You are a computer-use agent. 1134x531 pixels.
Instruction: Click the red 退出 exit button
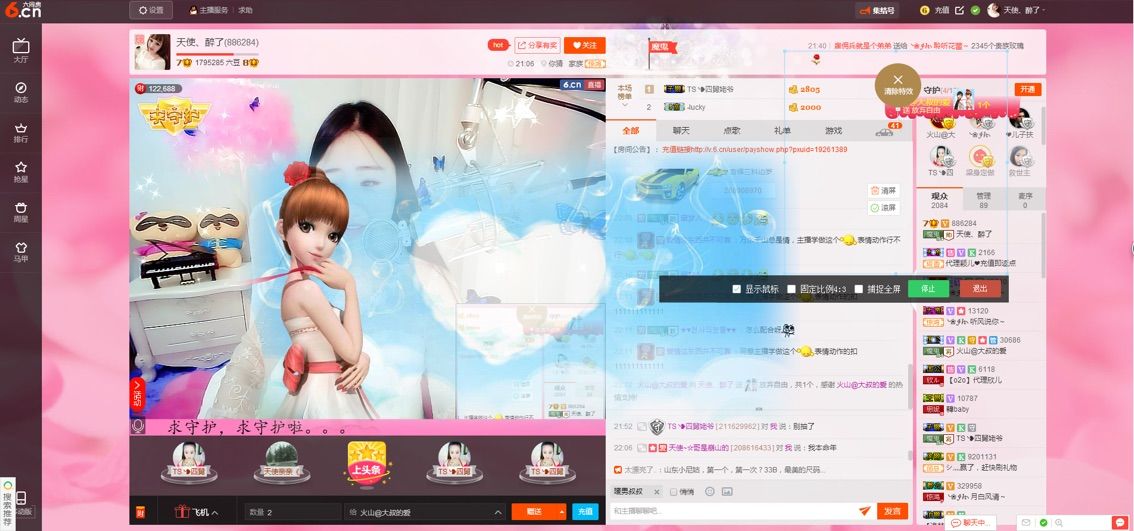click(x=980, y=289)
